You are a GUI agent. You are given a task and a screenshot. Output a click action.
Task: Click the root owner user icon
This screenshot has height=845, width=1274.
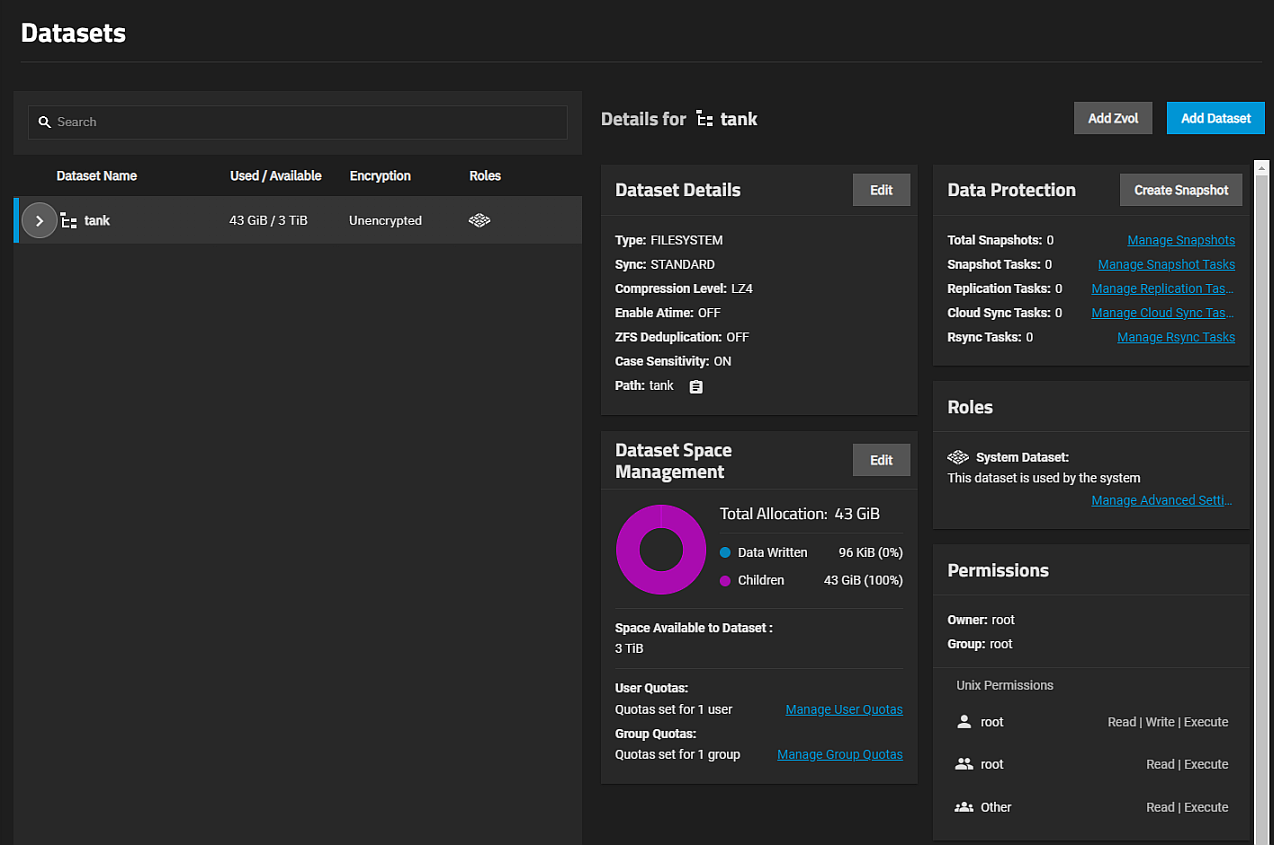coord(964,722)
